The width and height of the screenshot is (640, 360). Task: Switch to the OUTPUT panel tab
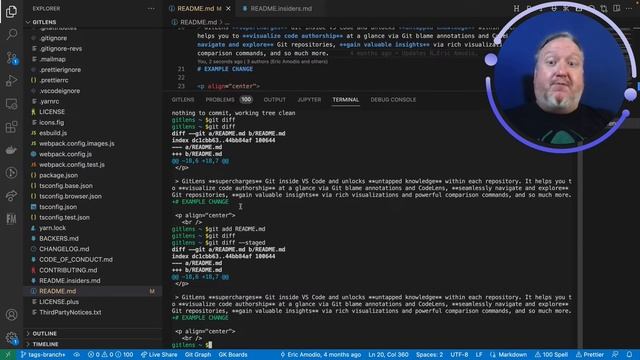coord(275,100)
